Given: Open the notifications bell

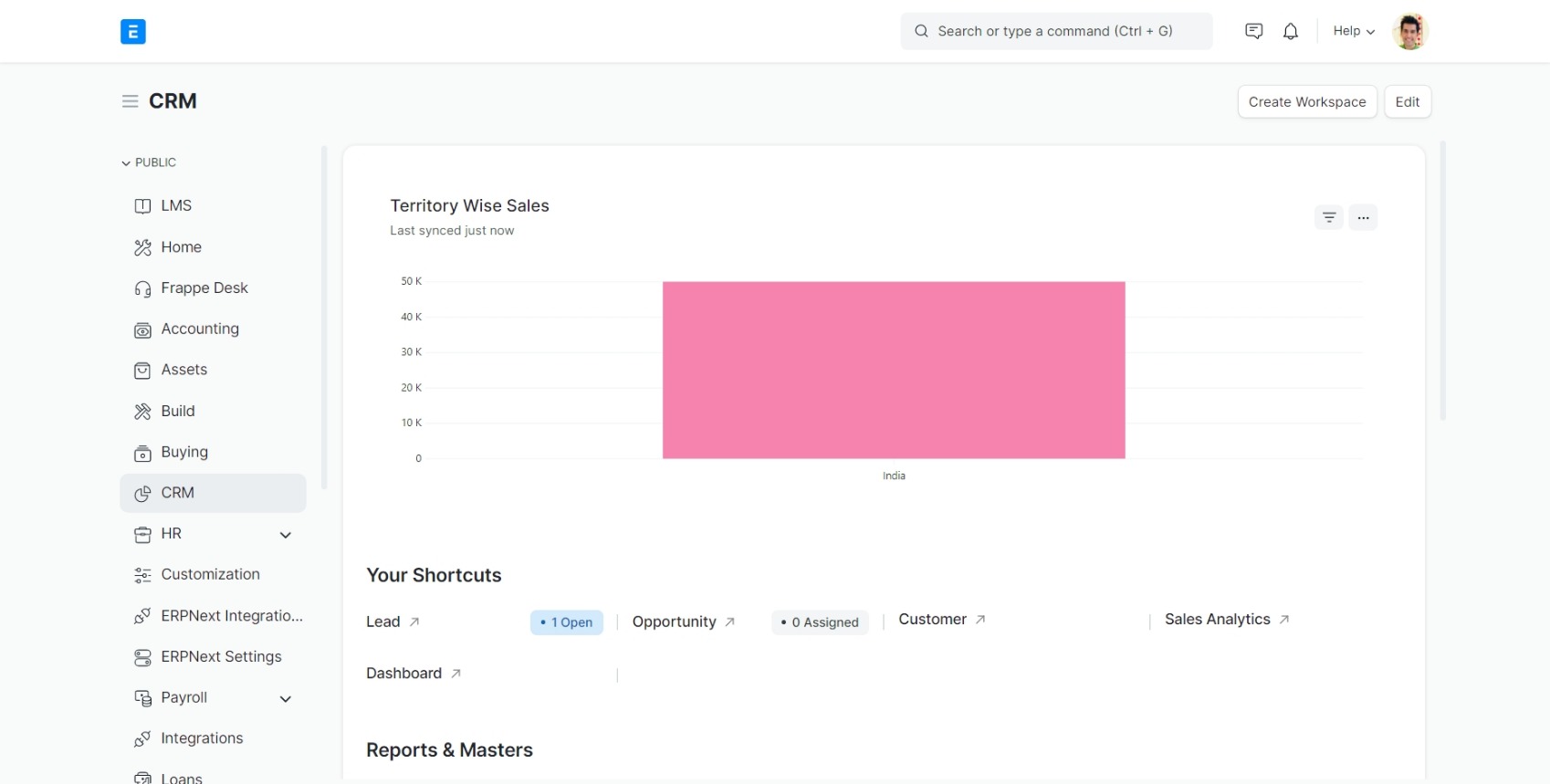Looking at the screenshot, I should pyautogui.click(x=1291, y=31).
